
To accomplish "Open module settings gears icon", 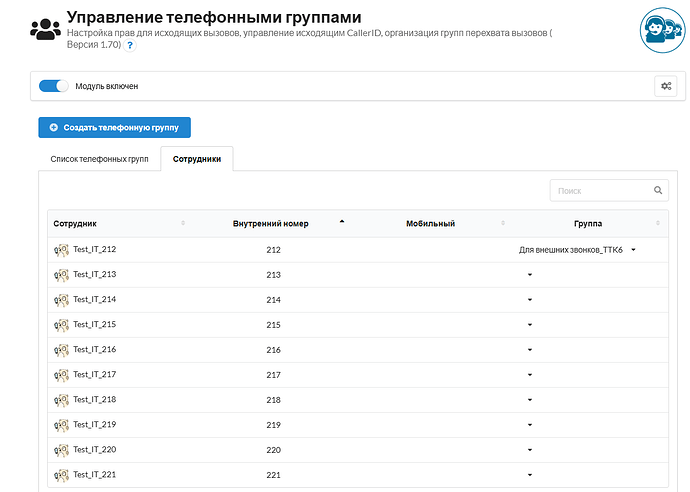I will click(x=665, y=86).
